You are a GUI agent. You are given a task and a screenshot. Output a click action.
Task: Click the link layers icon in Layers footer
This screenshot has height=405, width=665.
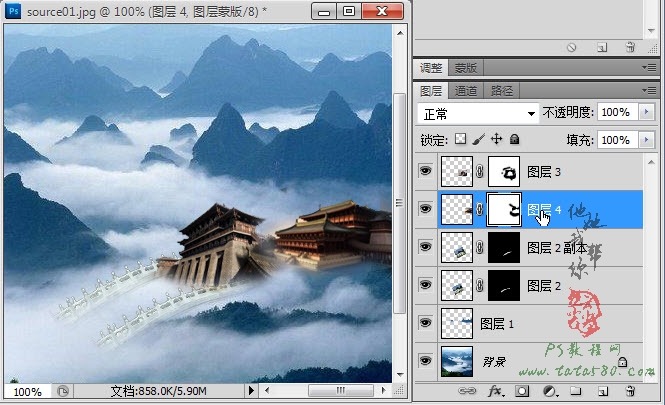point(467,391)
